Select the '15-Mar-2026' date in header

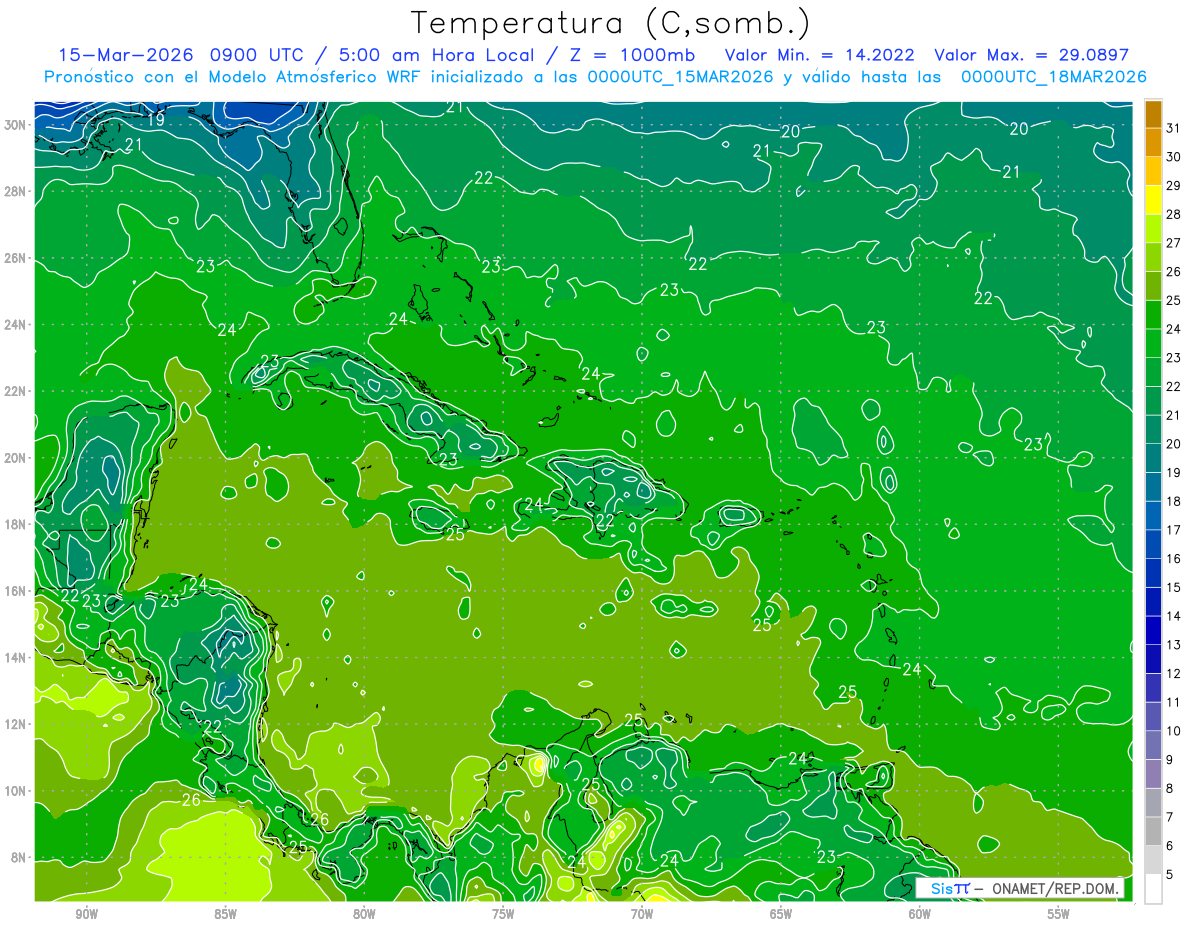coord(127,55)
